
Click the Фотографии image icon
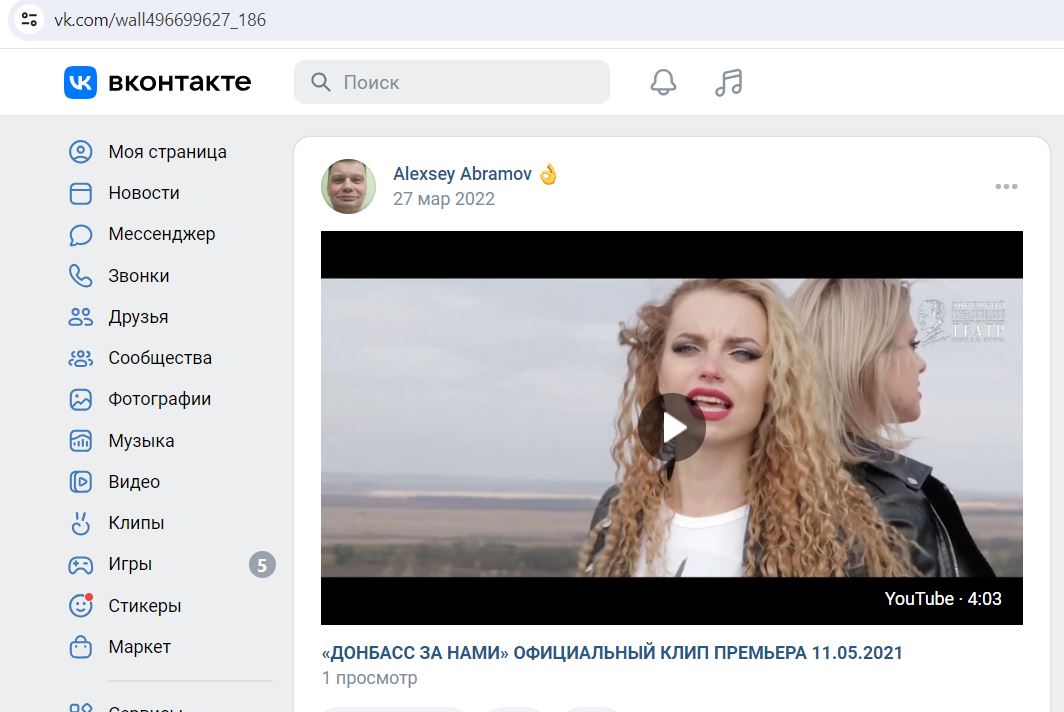point(81,399)
